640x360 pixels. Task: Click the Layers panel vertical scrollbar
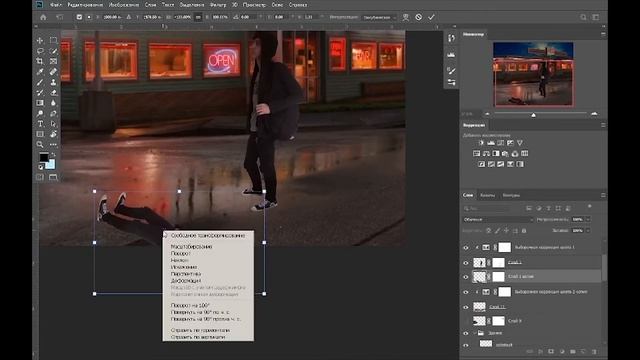click(604, 267)
